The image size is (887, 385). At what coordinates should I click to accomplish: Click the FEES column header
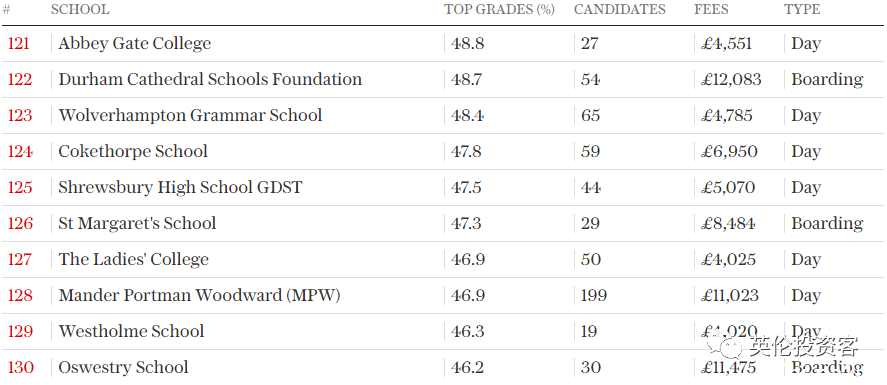[x=711, y=10]
